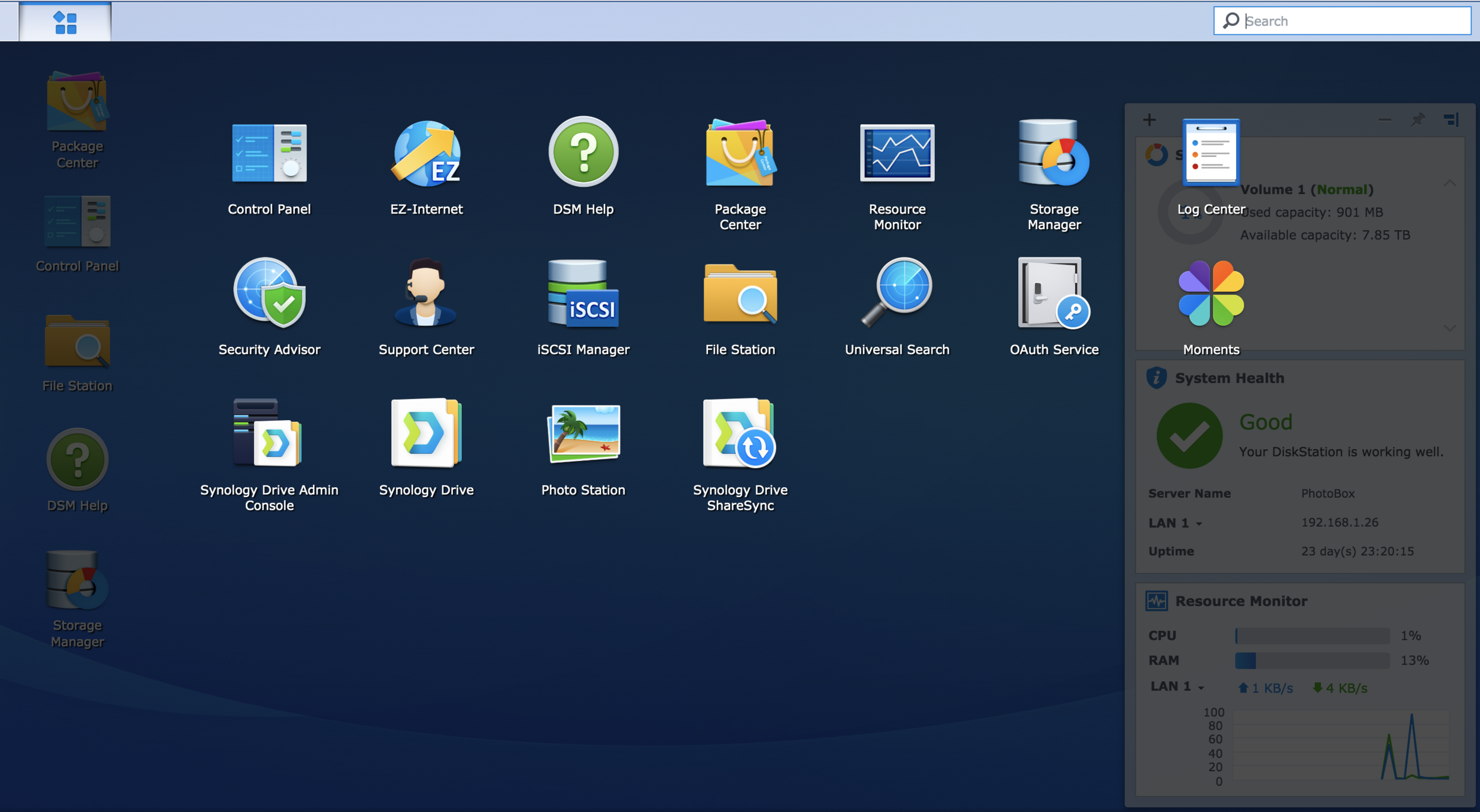This screenshot has height=812, width=1480.
Task: Open the Resource Monitor widget title
Action: 1241,601
